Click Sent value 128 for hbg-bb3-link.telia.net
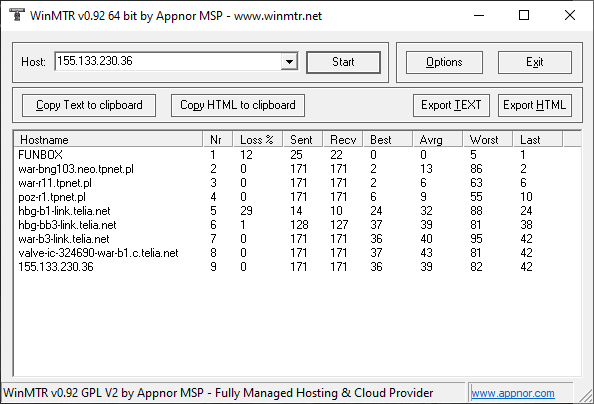Image resolution: width=594 pixels, height=404 pixels. (299, 225)
